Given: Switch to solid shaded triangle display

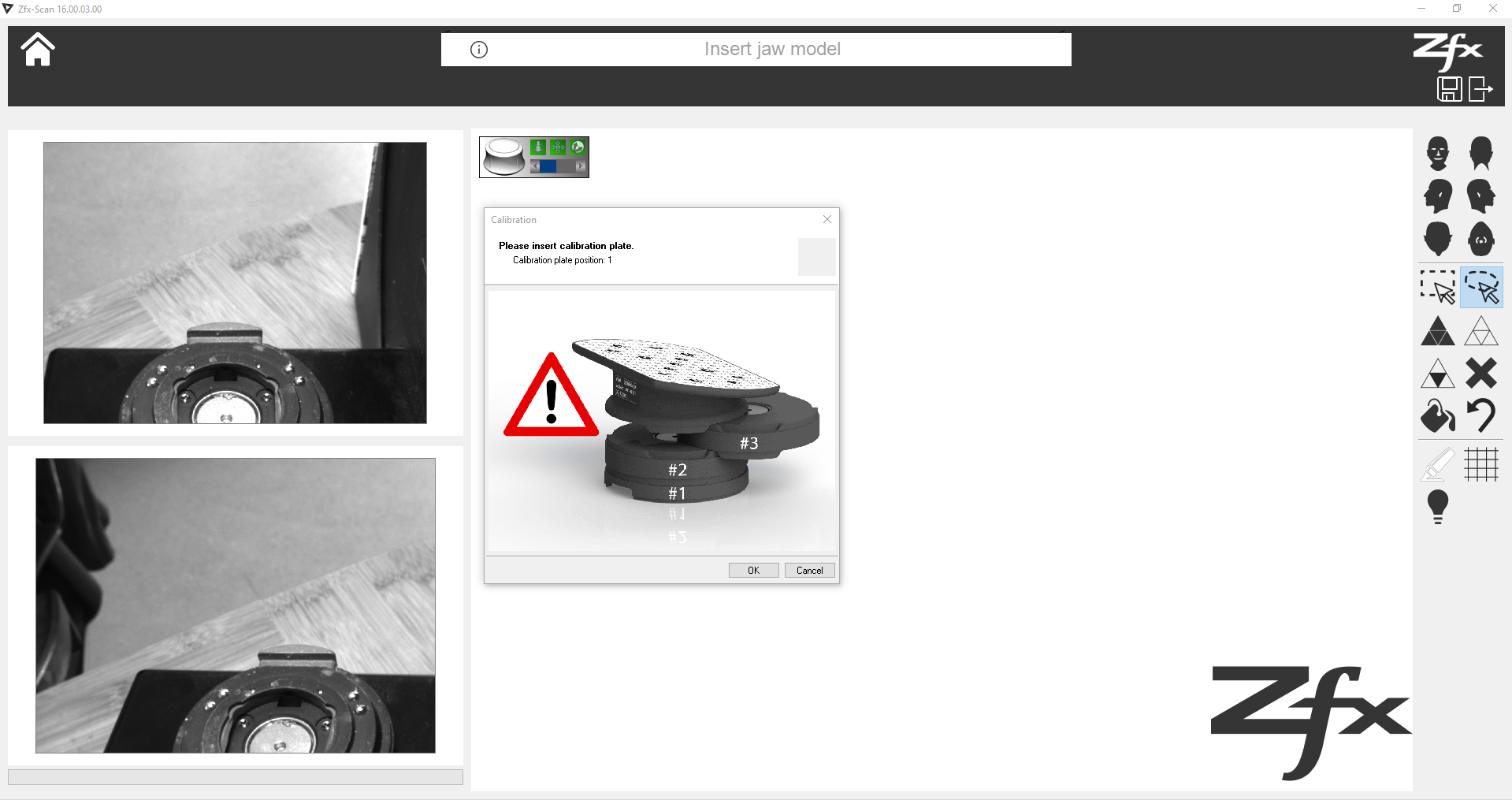Looking at the screenshot, I should coord(1438,331).
